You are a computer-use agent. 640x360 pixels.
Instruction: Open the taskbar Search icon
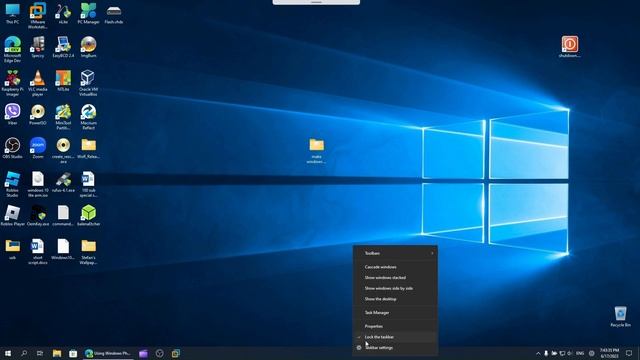click(x=24, y=353)
